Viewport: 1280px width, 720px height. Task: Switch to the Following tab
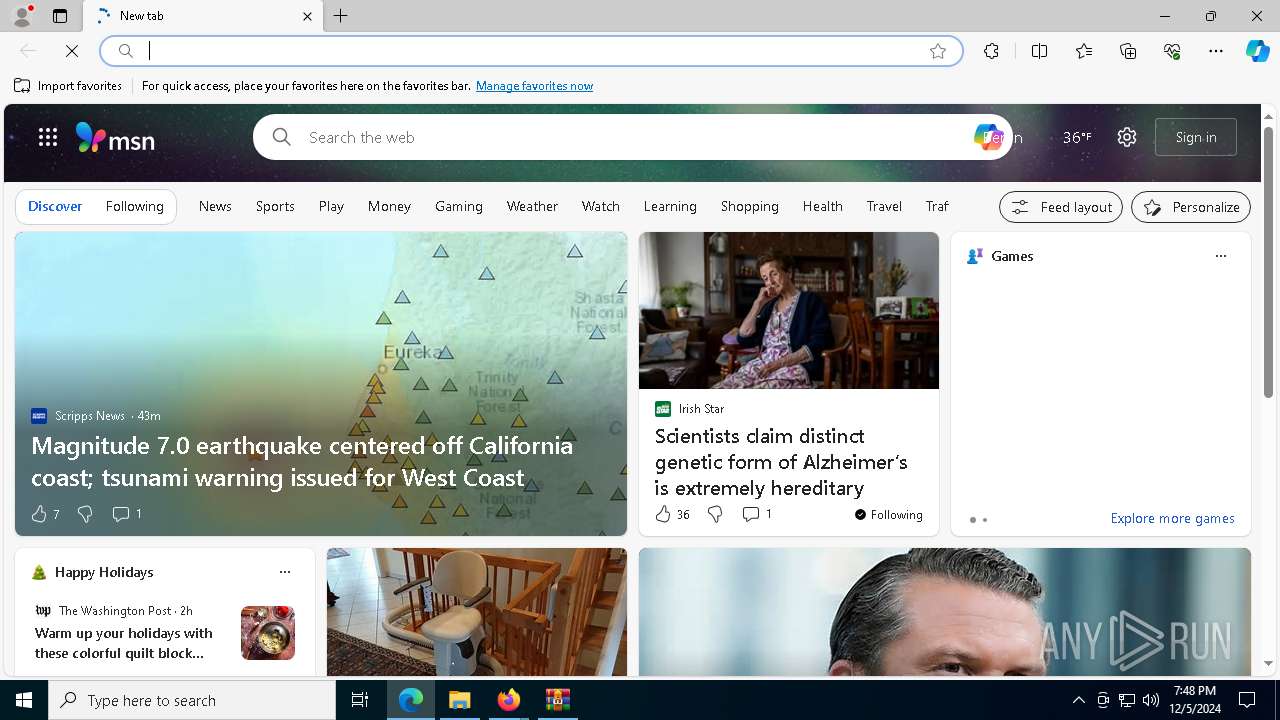[x=134, y=206]
